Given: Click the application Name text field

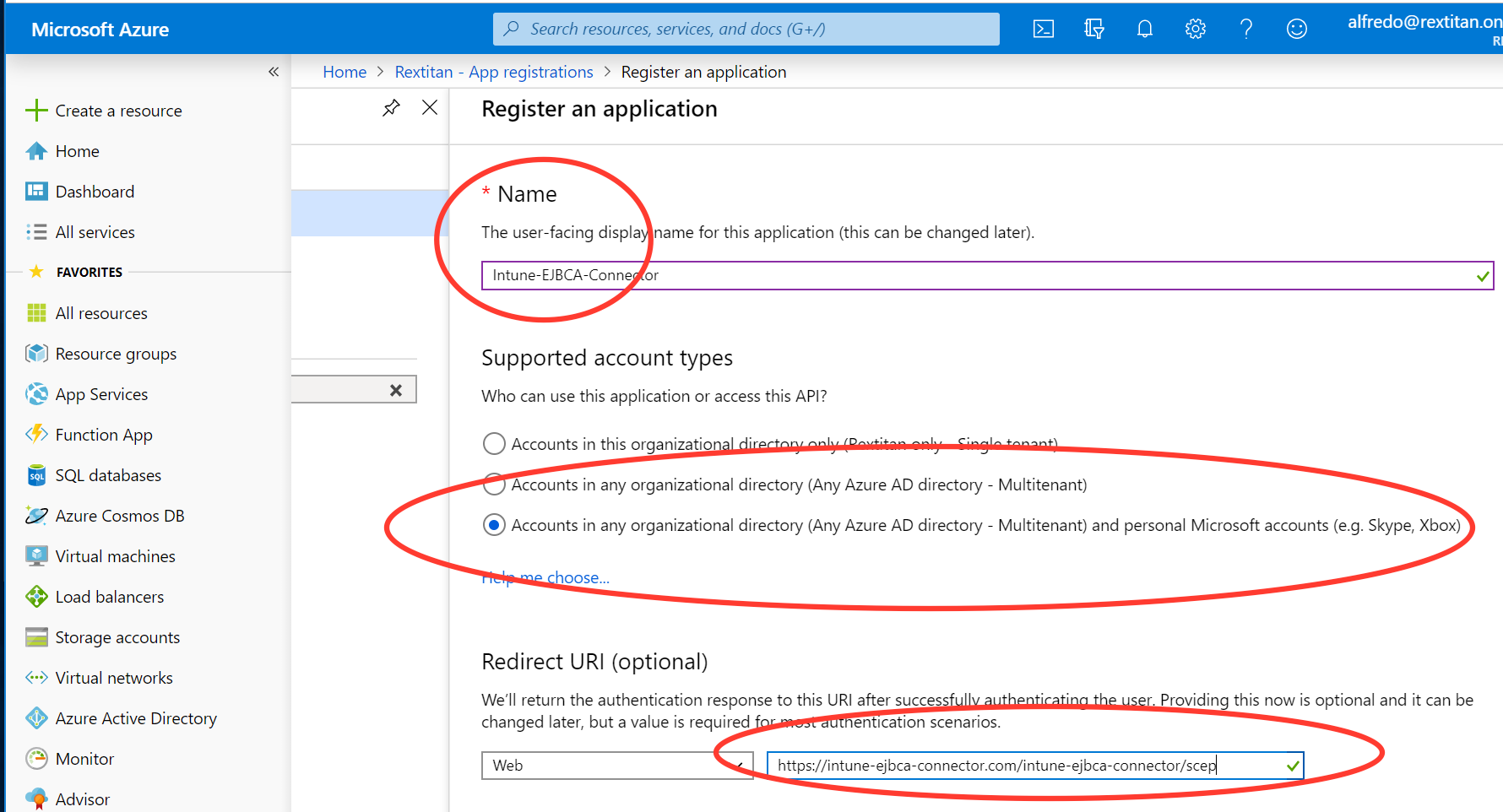Looking at the screenshot, I should pyautogui.click(x=979, y=275).
